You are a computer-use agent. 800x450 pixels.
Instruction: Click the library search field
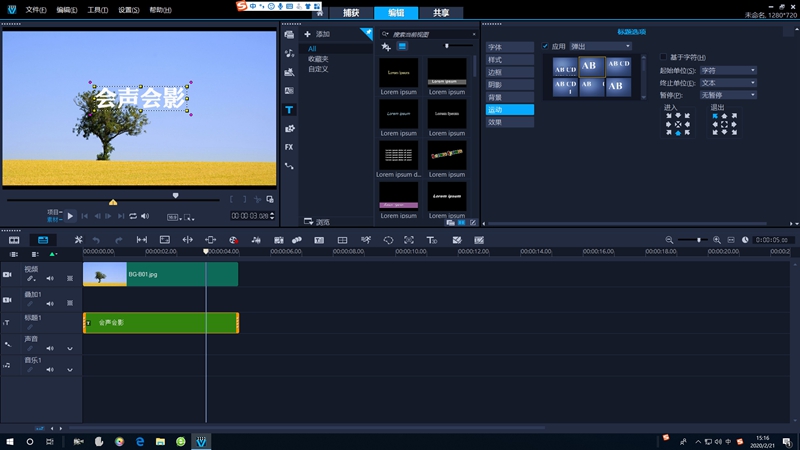pyautogui.click(x=429, y=34)
